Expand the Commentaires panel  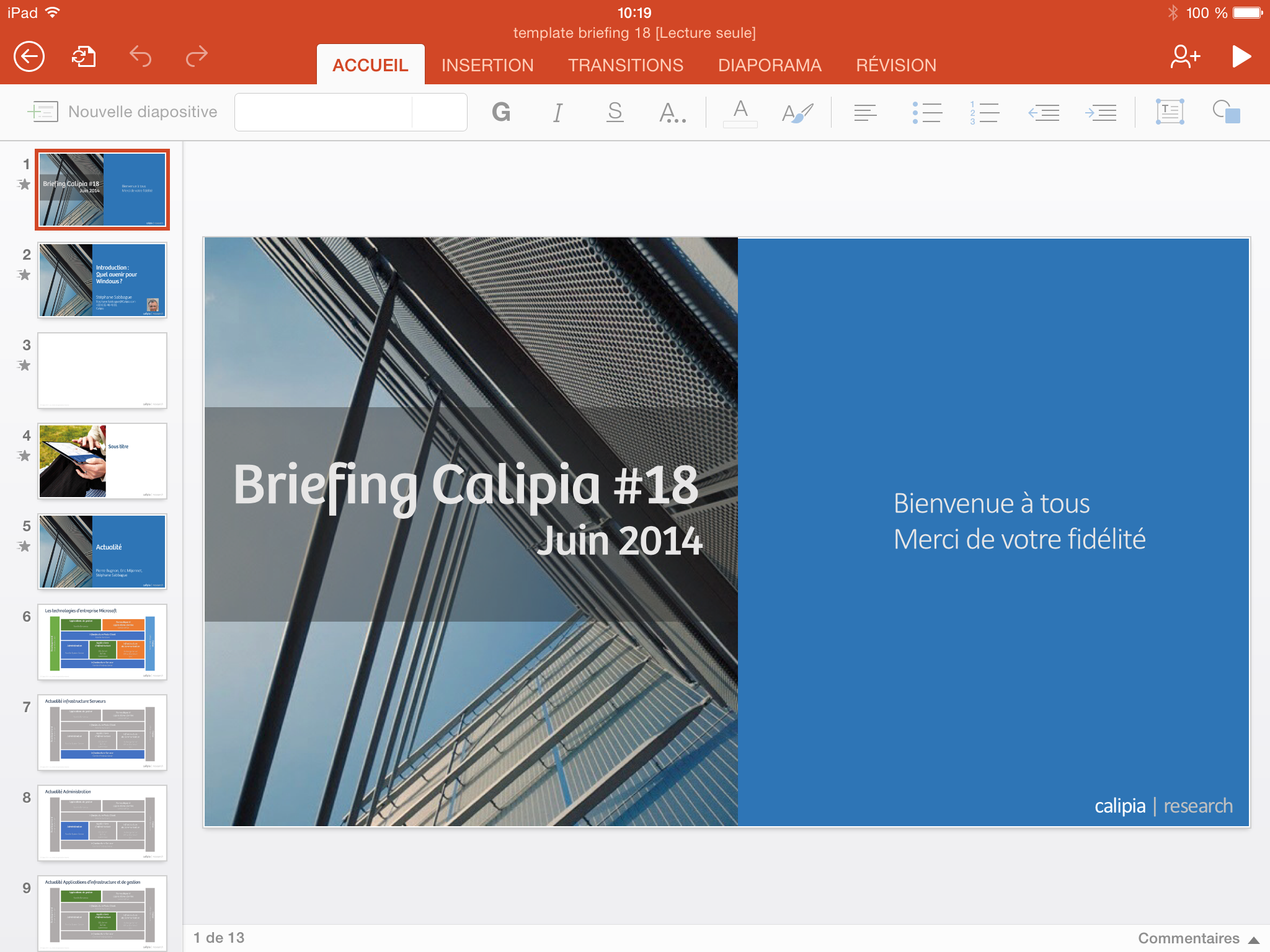pyautogui.click(x=1198, y=938)
